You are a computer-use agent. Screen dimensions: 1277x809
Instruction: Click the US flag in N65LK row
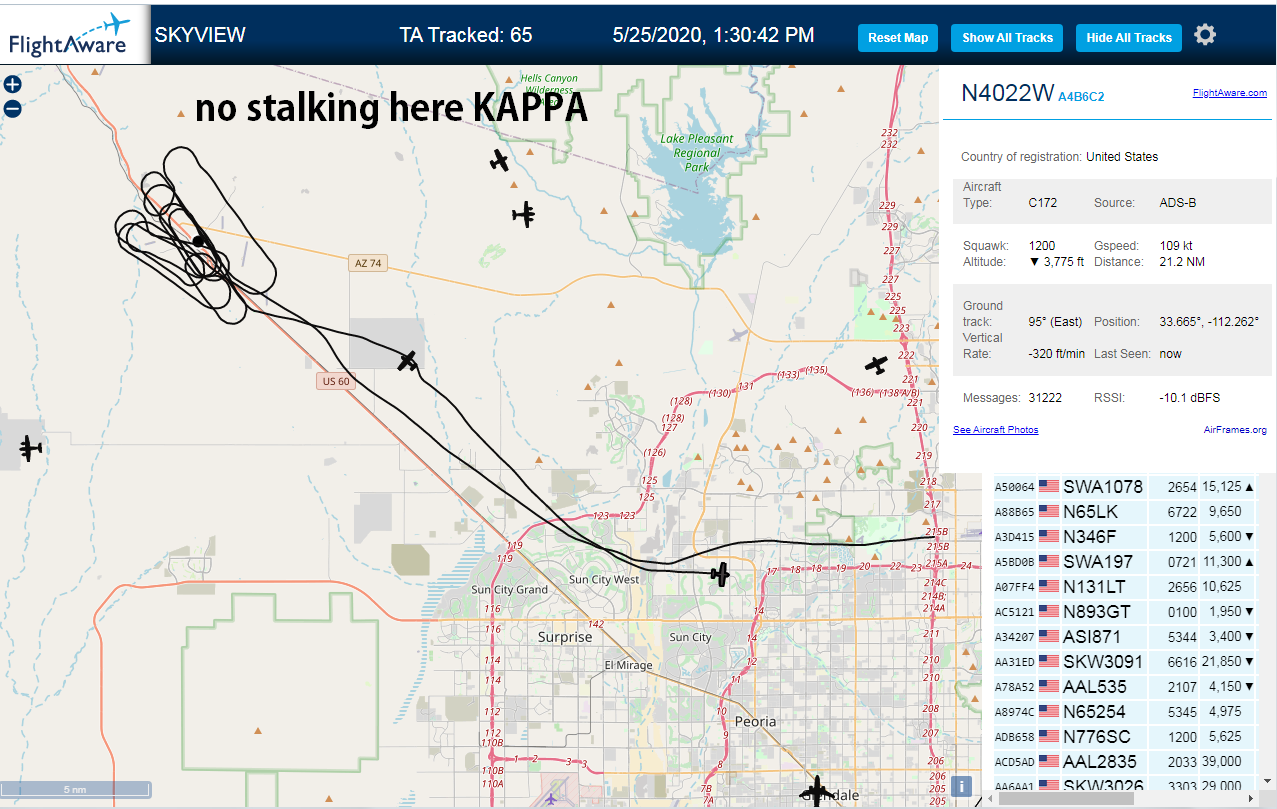click(x=1049, y=512)
